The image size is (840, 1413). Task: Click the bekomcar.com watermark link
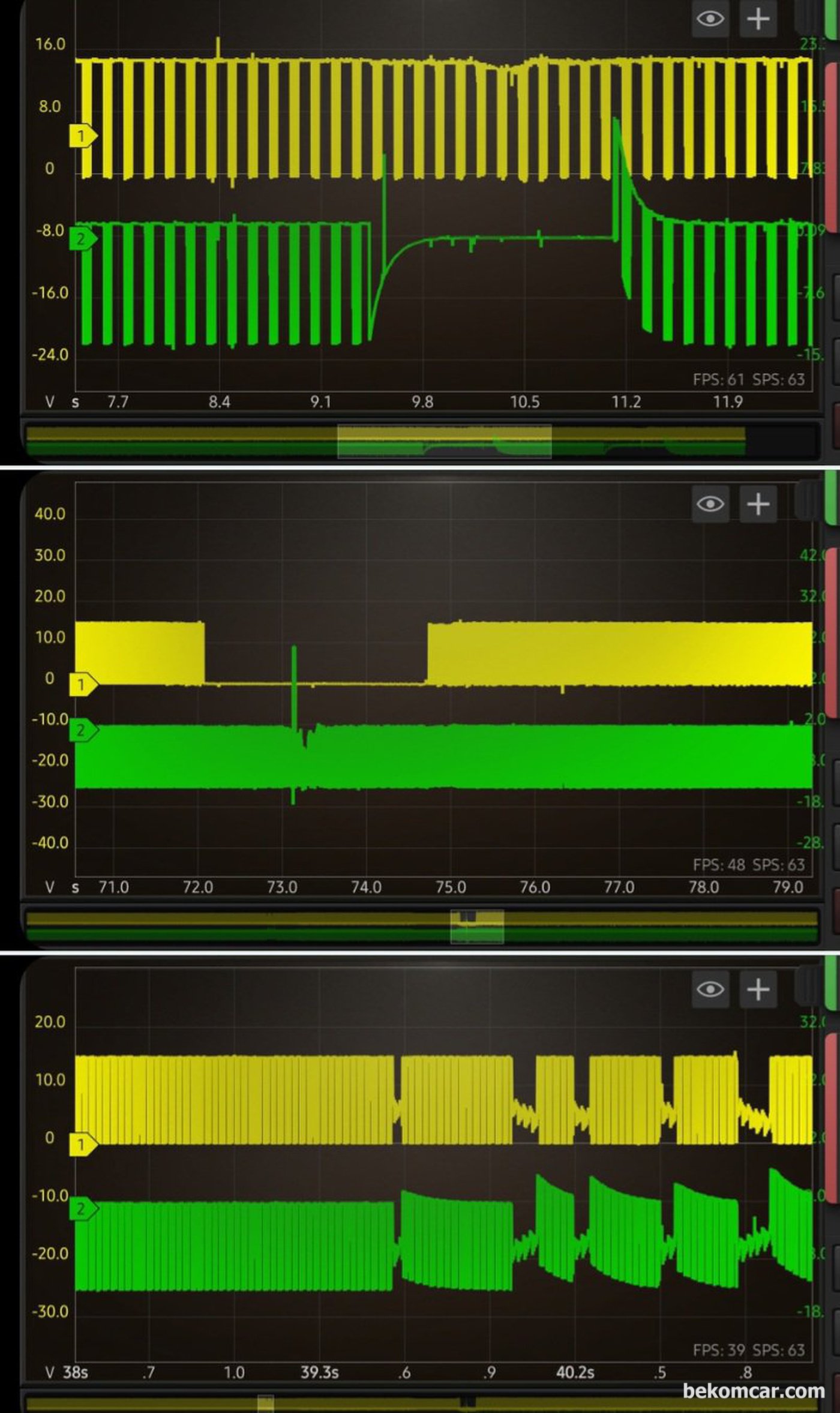coord(754,1391)
